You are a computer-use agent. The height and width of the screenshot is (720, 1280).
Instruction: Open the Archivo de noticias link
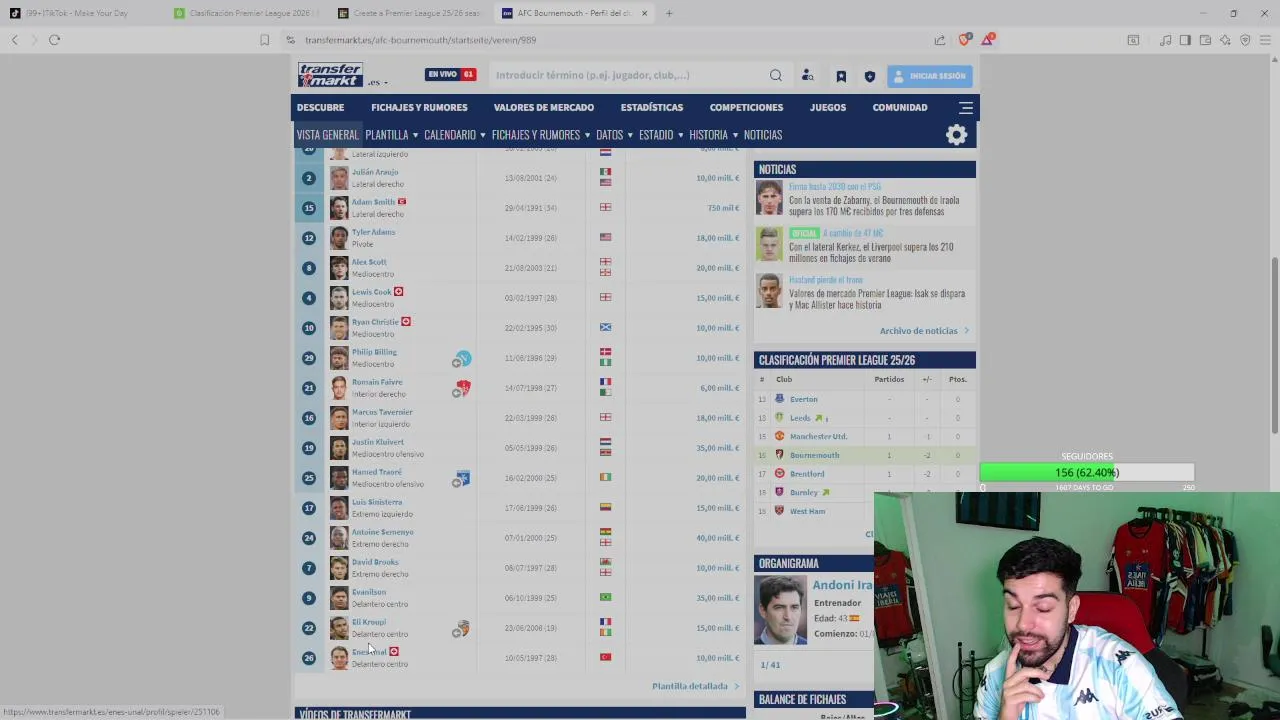(924, 331)
